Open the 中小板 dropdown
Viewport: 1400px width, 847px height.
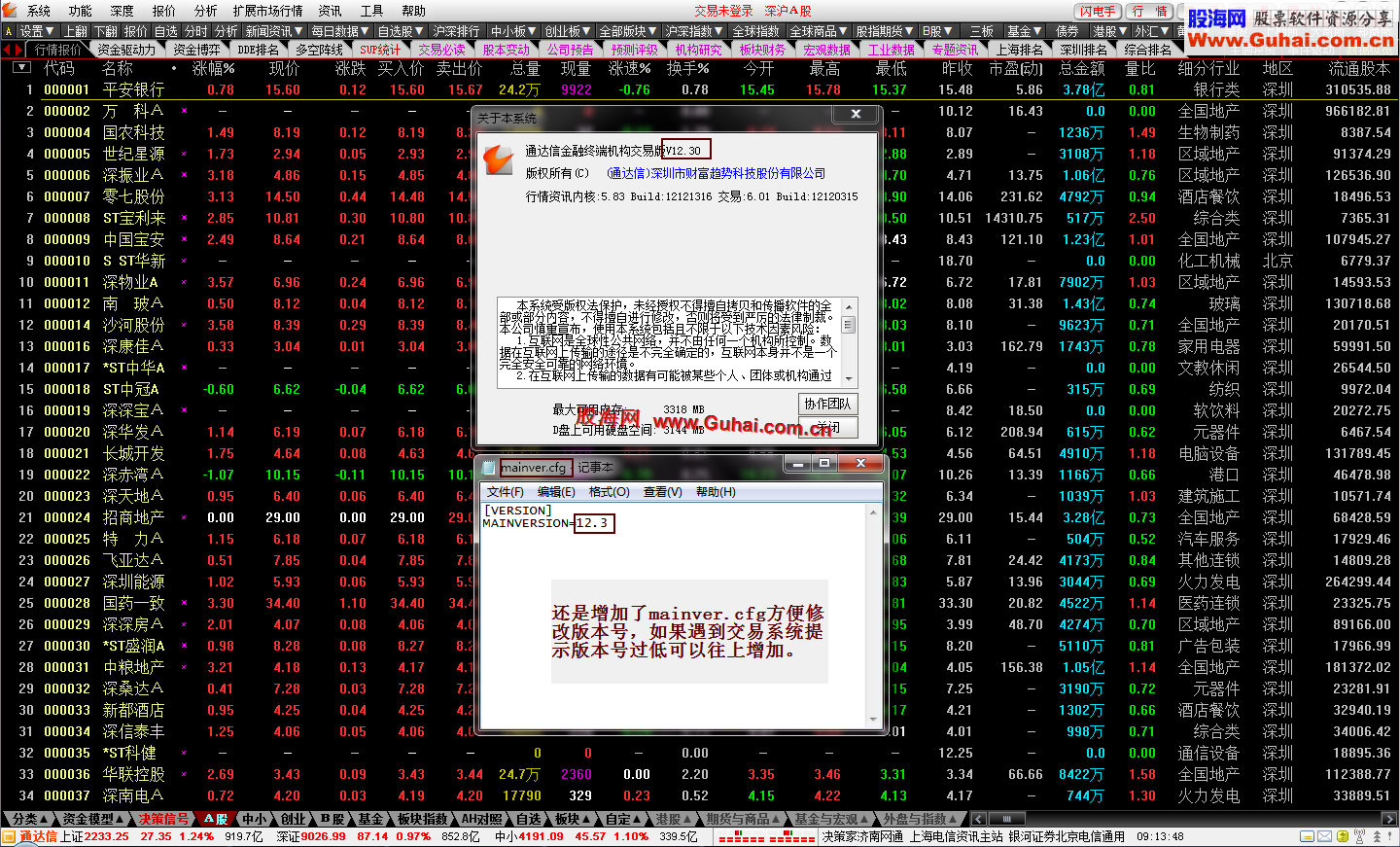[x=513, y=31]
